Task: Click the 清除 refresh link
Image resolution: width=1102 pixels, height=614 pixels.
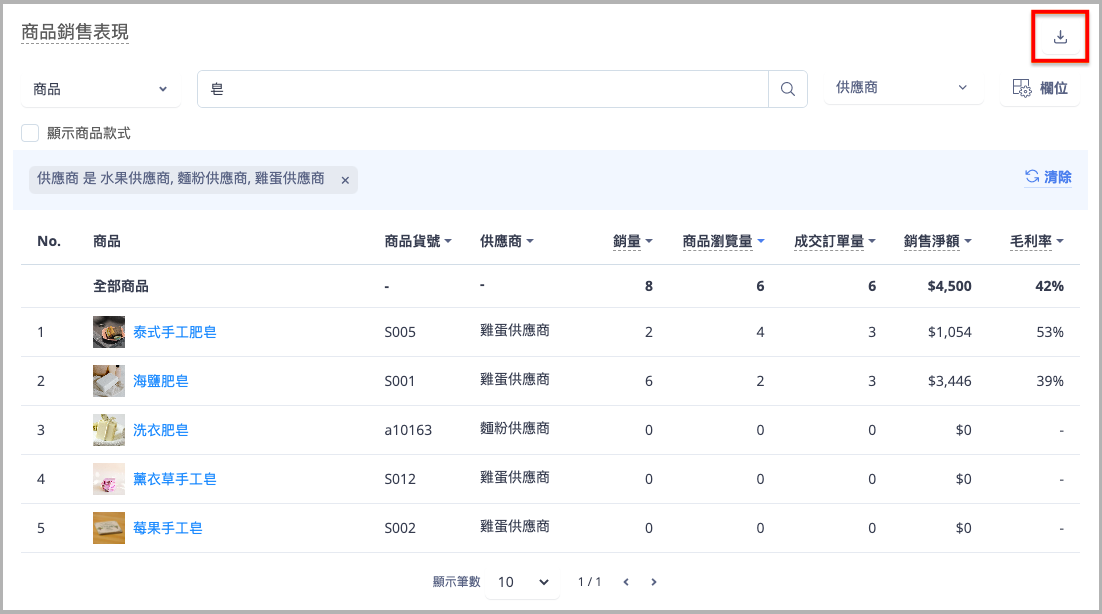Action: click(x=1048, y=177)
